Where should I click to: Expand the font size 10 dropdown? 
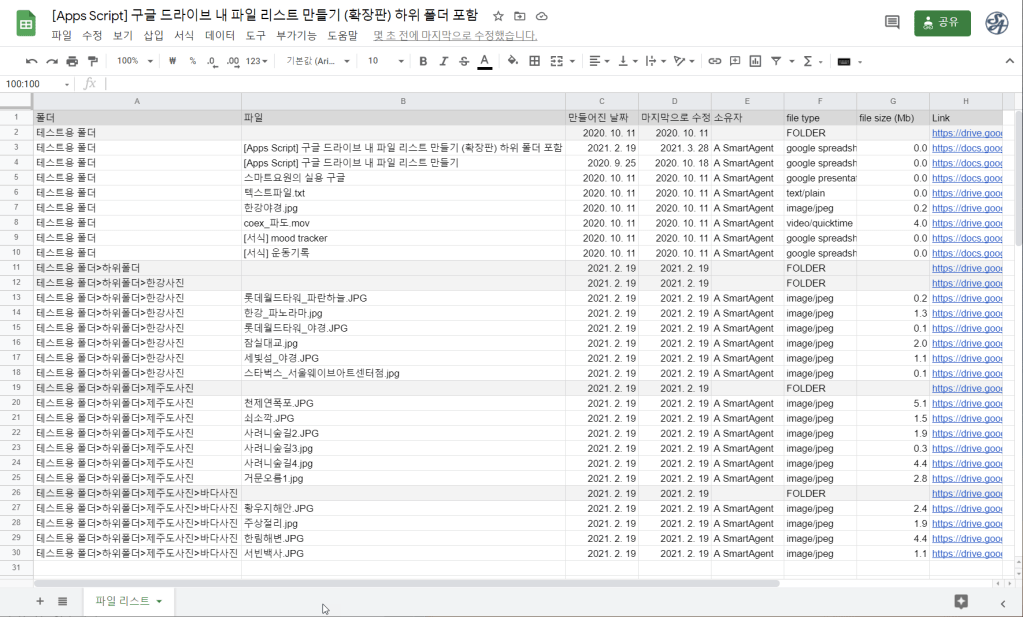tap(385, 61)
